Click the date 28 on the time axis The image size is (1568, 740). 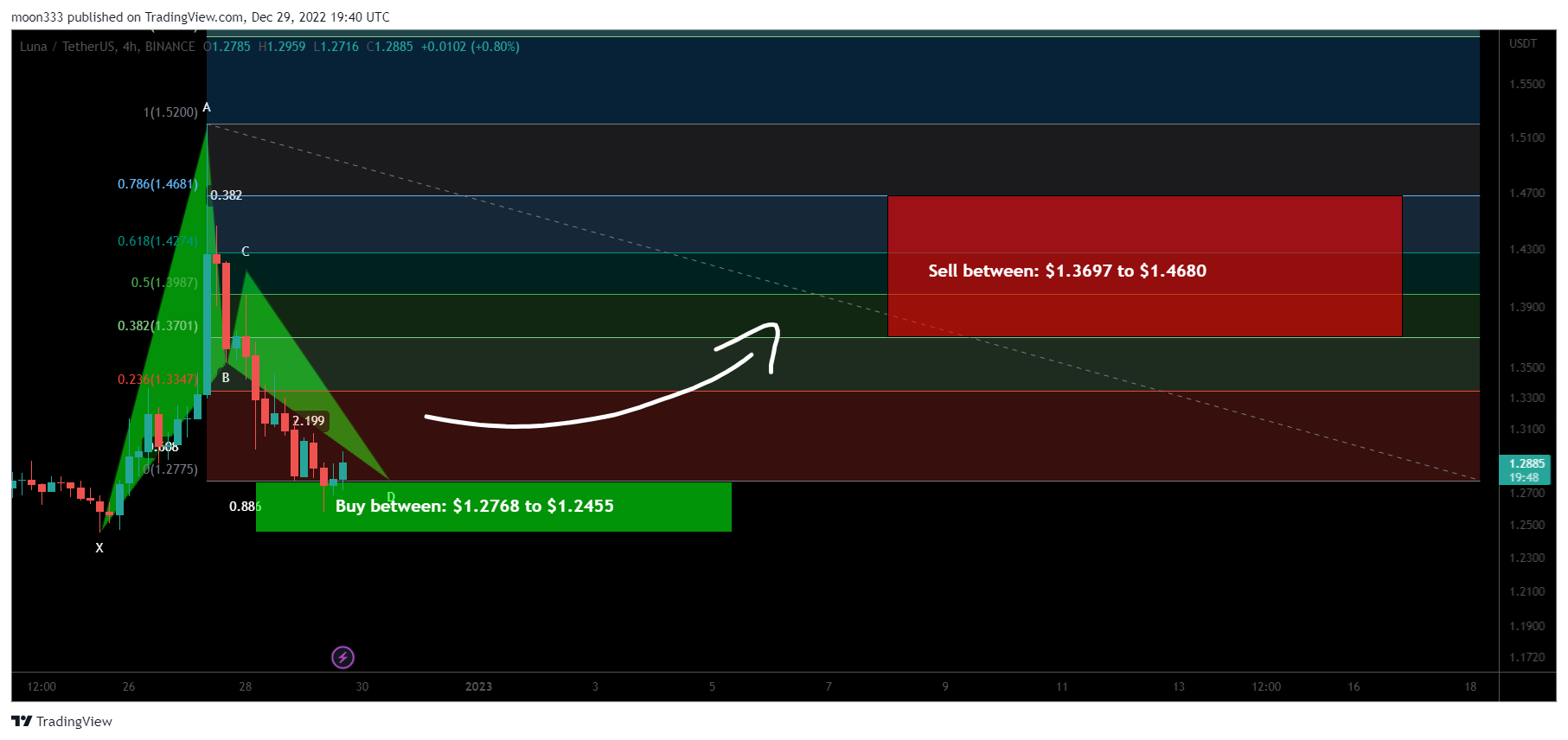click(x=246, y=686)
